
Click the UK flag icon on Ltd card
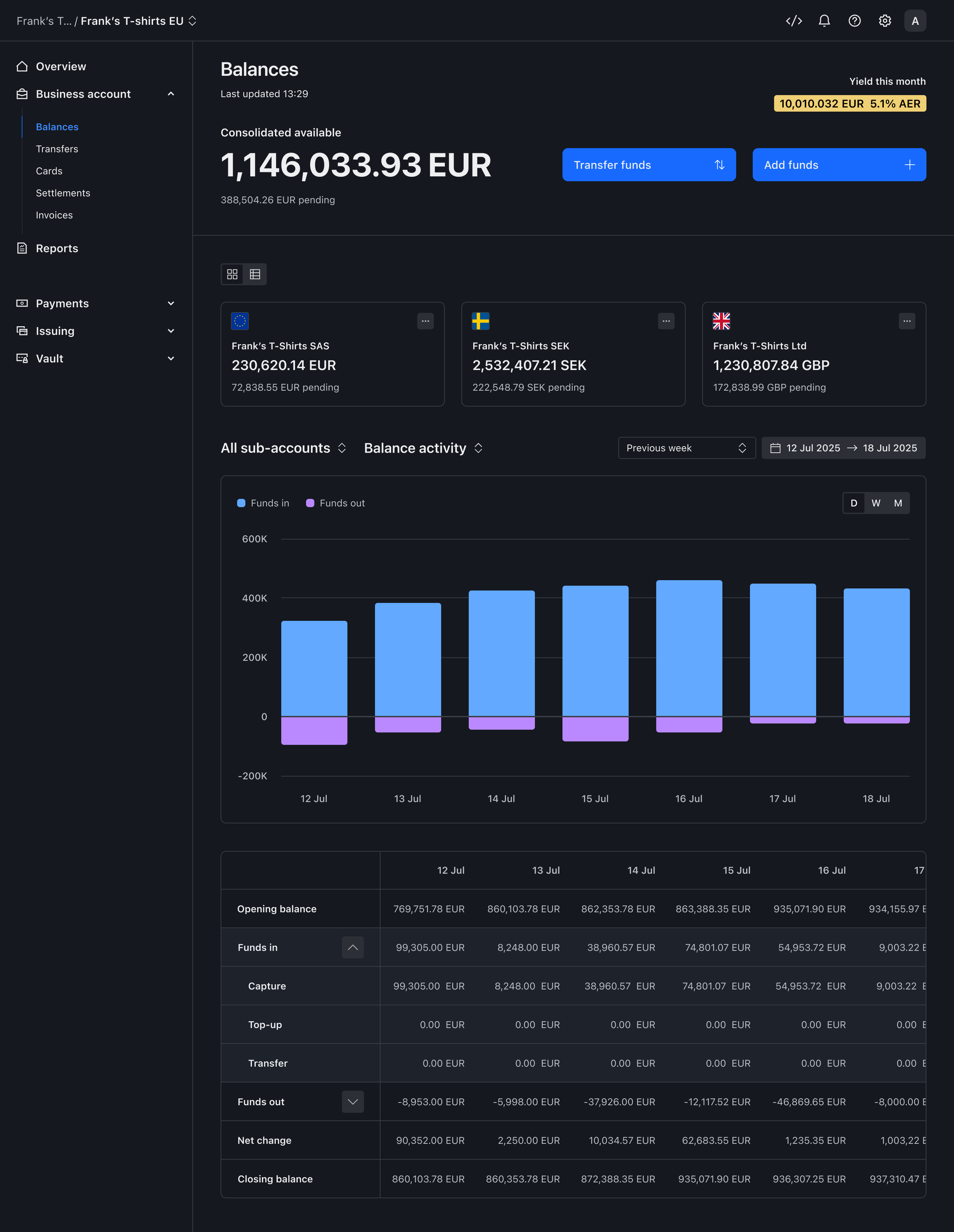tap(722, 321)
